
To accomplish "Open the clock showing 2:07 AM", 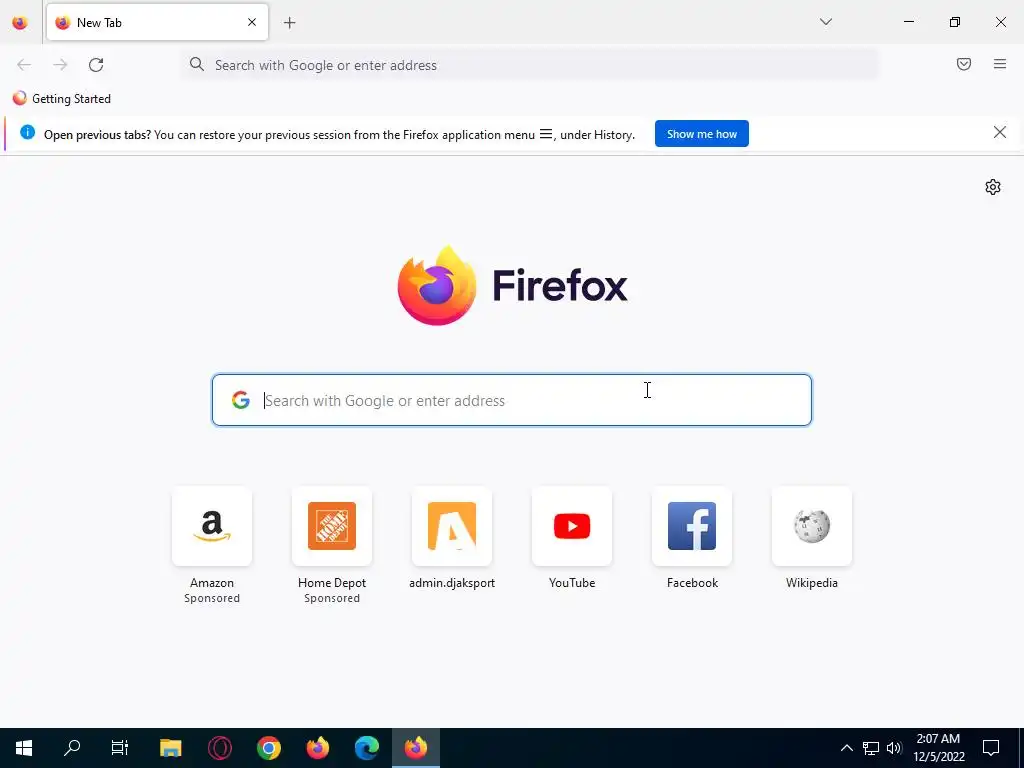I will click(938, 748).
